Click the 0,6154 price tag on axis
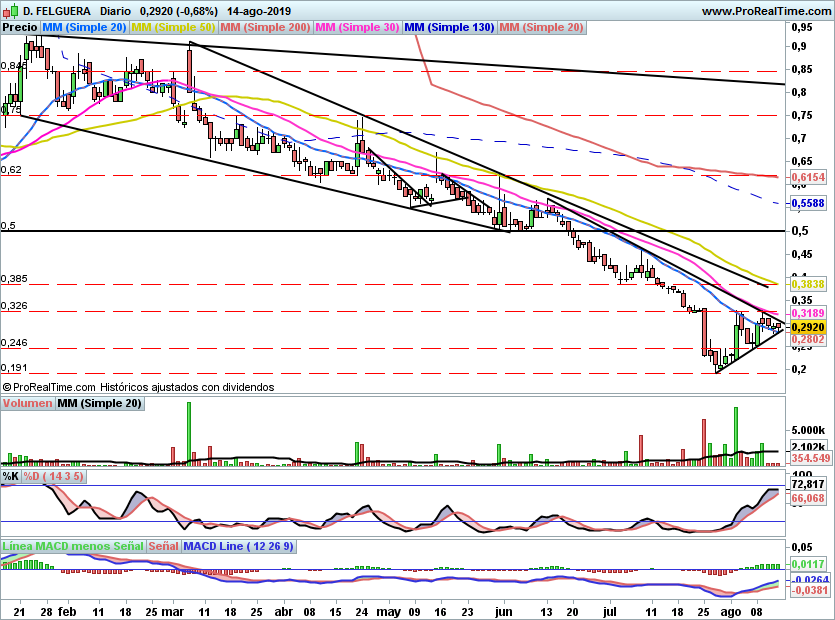 coord(807,177)
